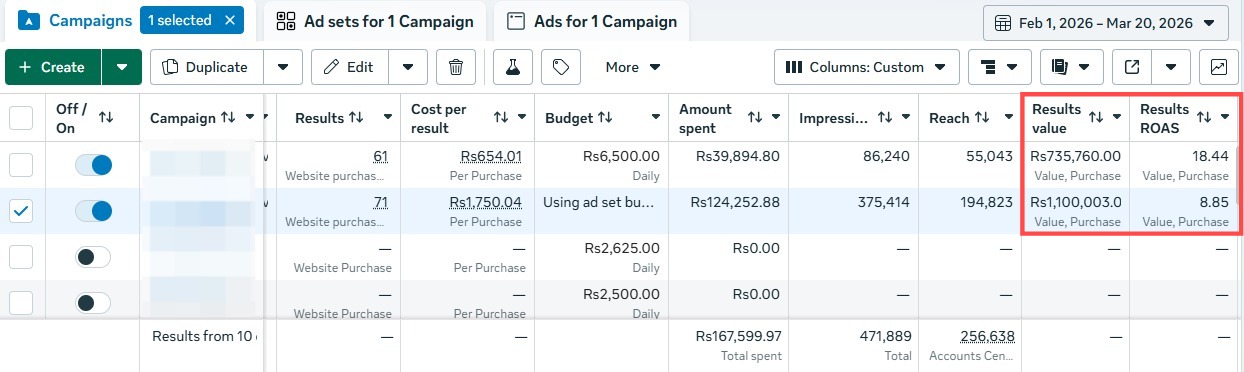The image size is (1244, 372).
Task: Sort by the Impressions column
Action: pyautogui.click(x=885, y=118)
